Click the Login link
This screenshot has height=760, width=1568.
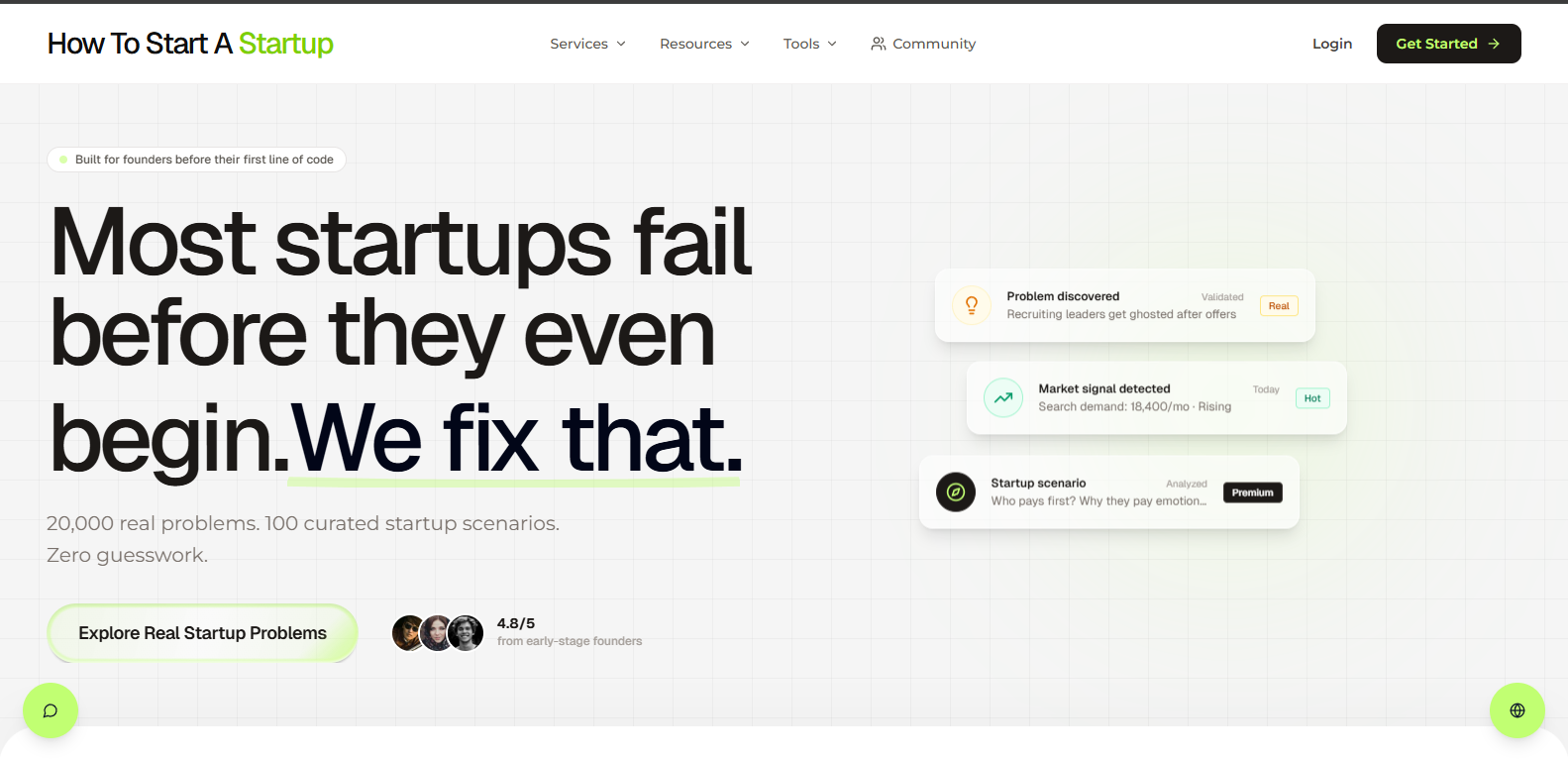(1331, 44)
